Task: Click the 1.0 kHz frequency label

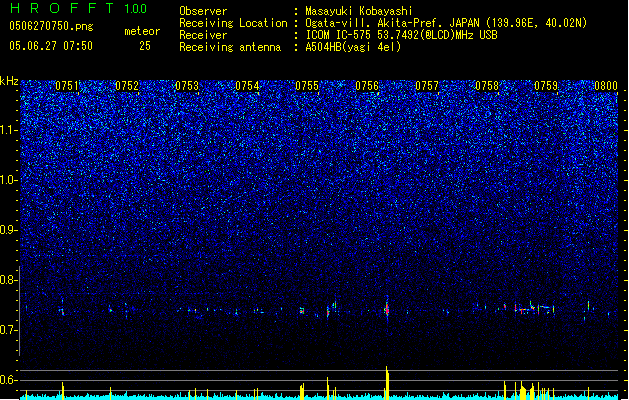Action: coord(8,180)
